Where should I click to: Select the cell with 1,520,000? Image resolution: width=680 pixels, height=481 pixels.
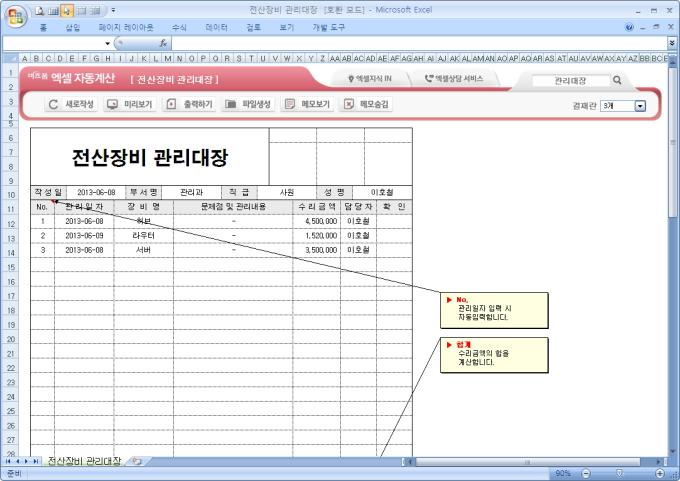tap(317, 236)
